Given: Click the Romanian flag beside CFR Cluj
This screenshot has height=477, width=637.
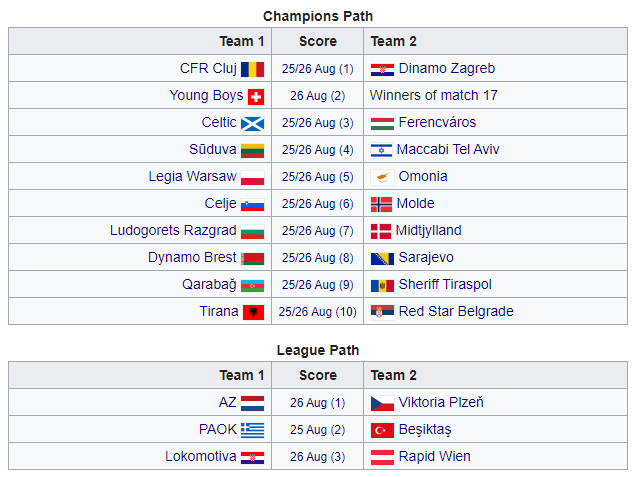Looking at the screenshot, I should [253, 69].
